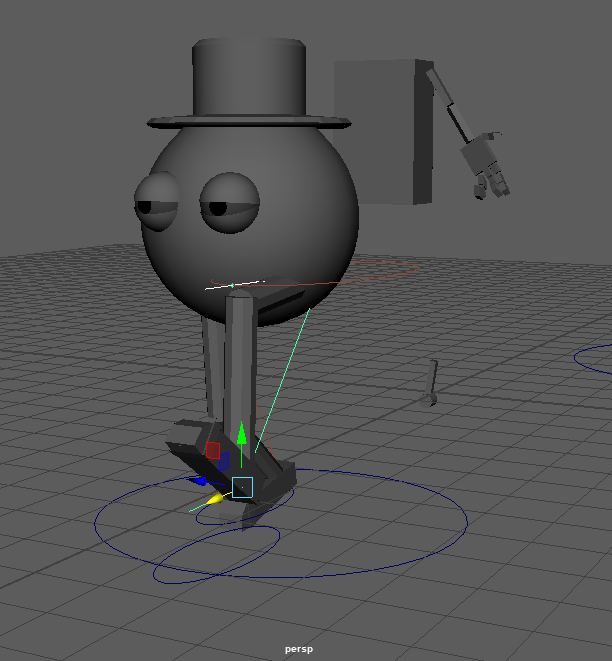Viewport: 612px width, 661px height.
Task: Click the large cube behind the head
Action: [384, 132]
